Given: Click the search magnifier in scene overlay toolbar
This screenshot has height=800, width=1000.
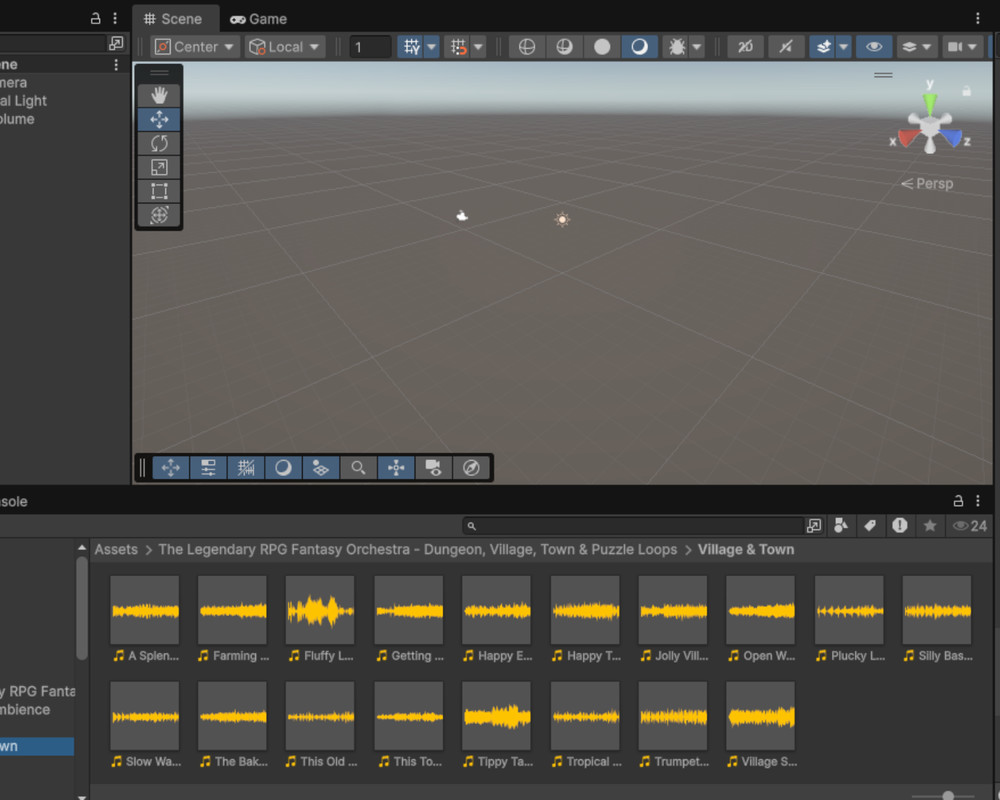Looking at the screenshot, I should tap(358, 468).
